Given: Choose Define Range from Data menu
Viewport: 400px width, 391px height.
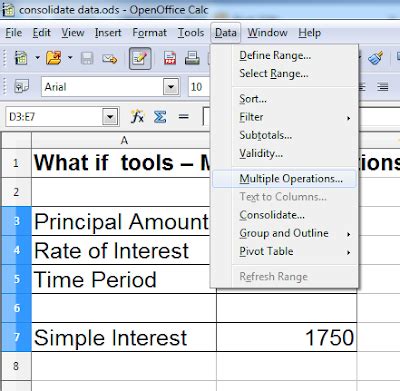Looking at the screenshot, I should coord(284,55).
